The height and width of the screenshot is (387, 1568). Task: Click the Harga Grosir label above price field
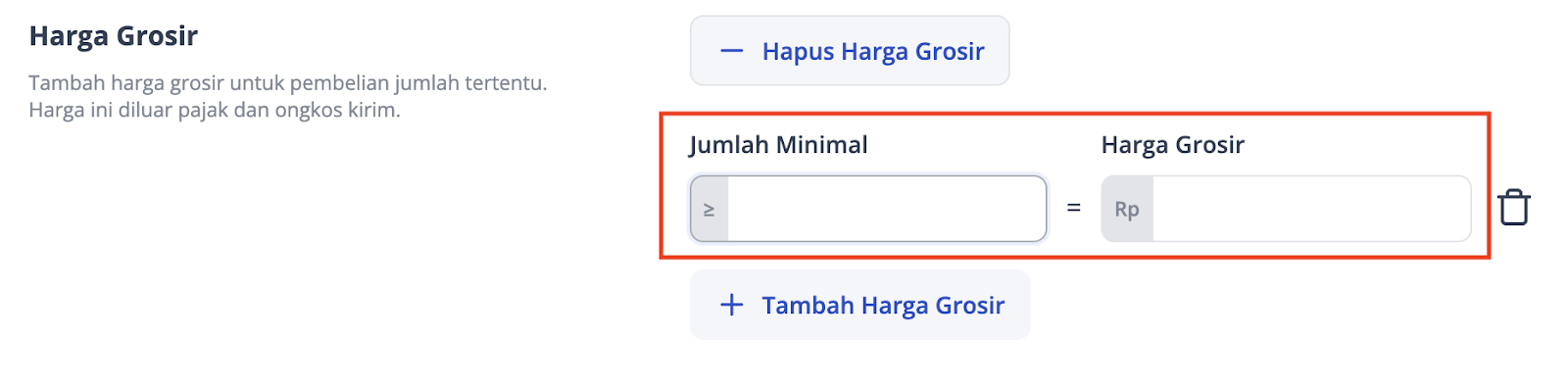pos(1173,145)
